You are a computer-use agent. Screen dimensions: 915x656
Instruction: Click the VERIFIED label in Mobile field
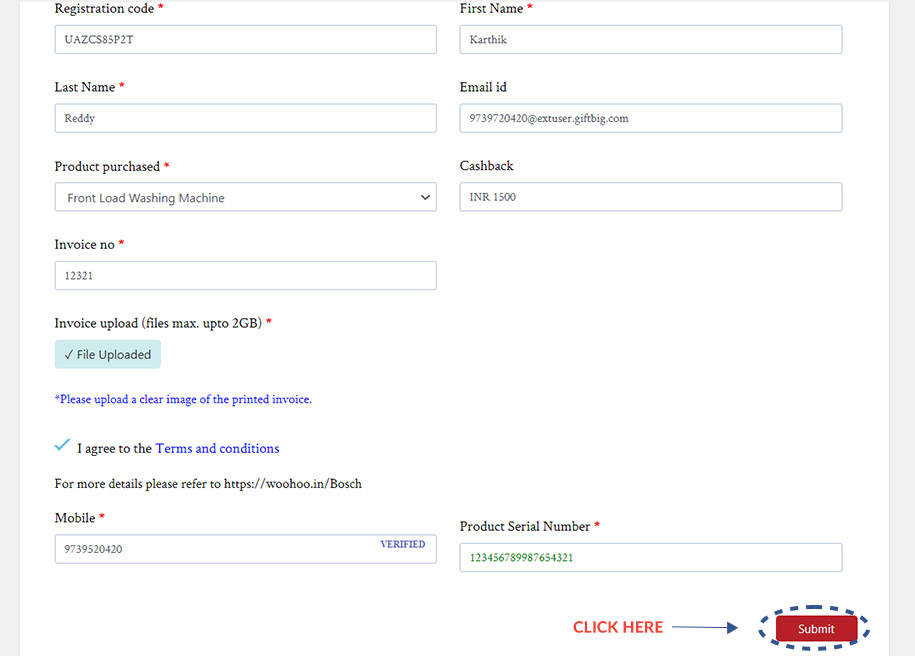403,544
